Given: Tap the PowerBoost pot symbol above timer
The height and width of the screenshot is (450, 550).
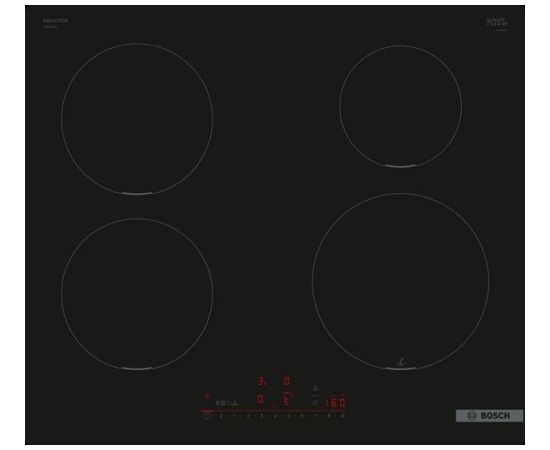Looking at the screenshot, I should 316,388.
